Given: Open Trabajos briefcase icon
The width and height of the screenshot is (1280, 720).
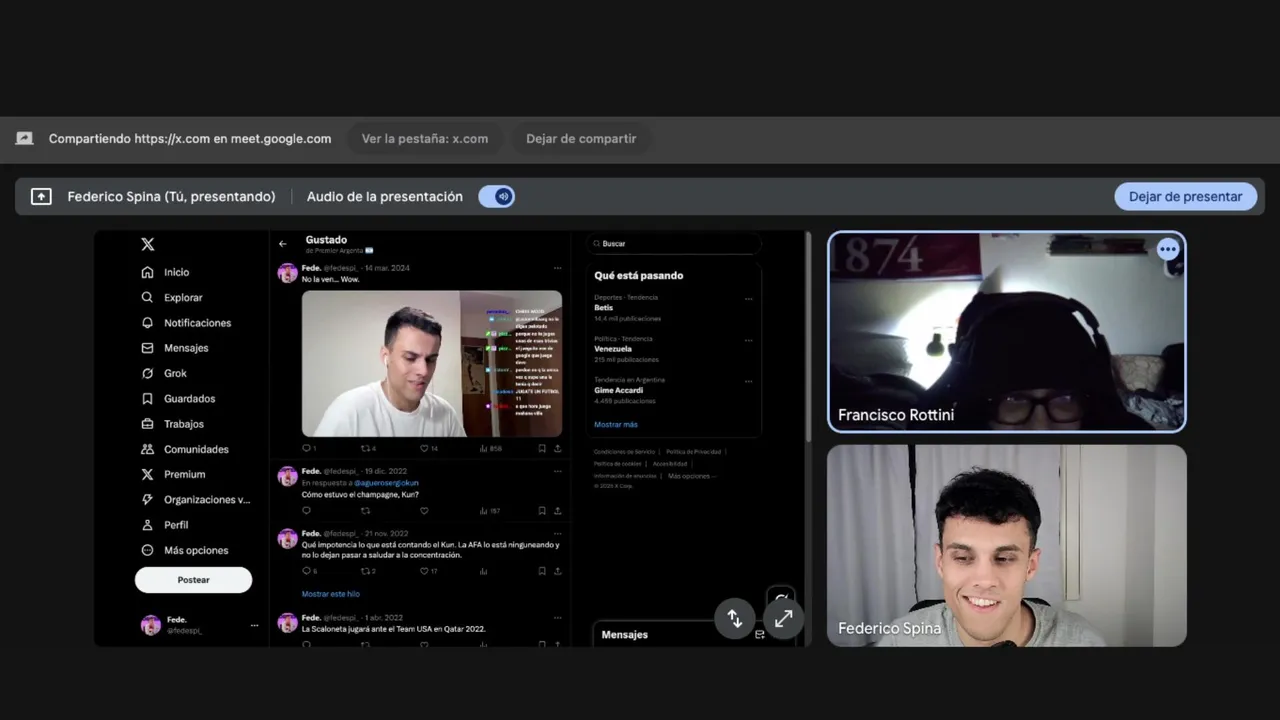Looking at the screenshot, I should (x=147, y=424).
